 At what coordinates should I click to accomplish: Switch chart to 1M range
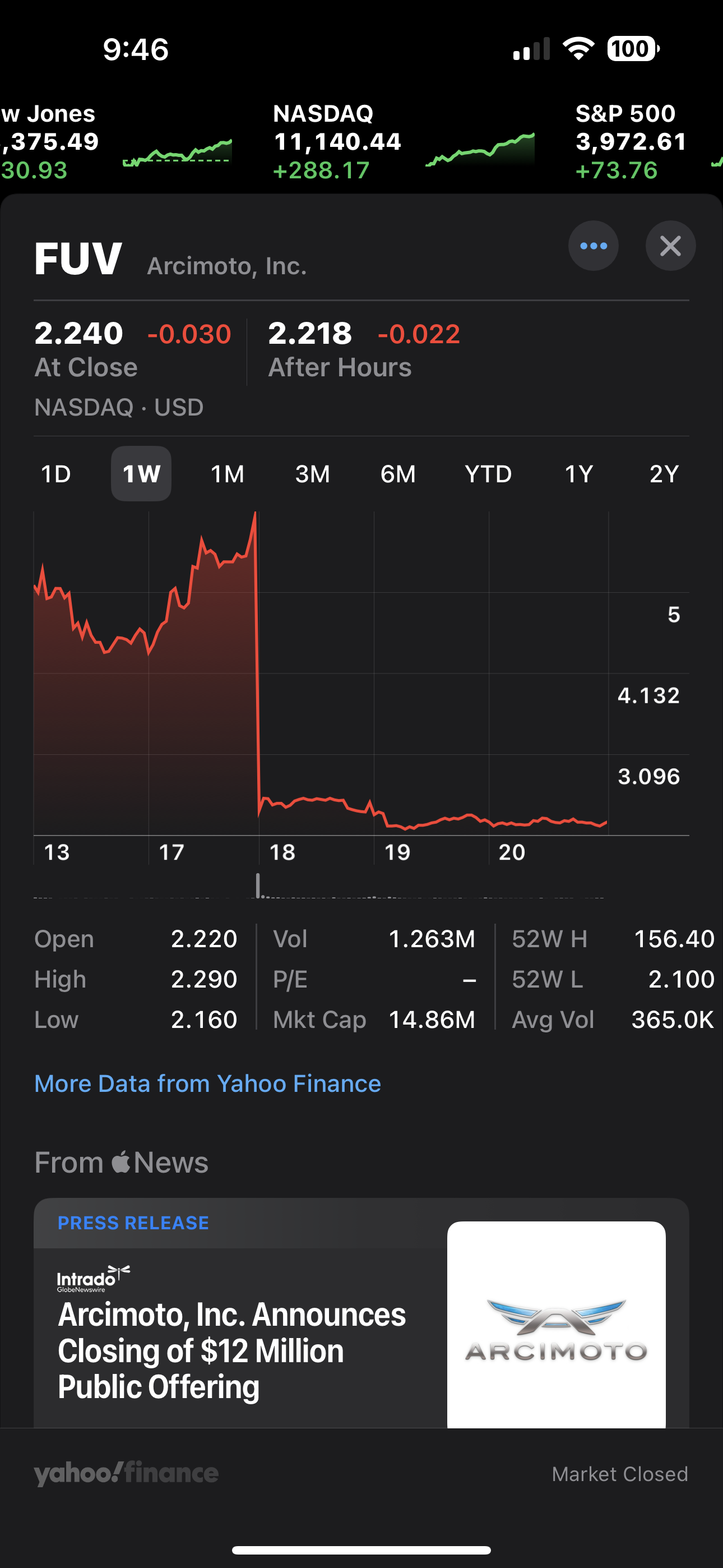click(x=227, y=474)
